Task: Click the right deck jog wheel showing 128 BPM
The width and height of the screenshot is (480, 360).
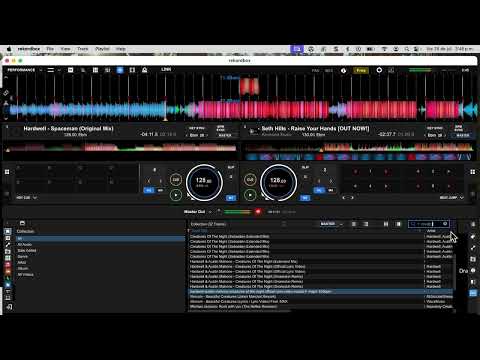Action: click(278, 182)
